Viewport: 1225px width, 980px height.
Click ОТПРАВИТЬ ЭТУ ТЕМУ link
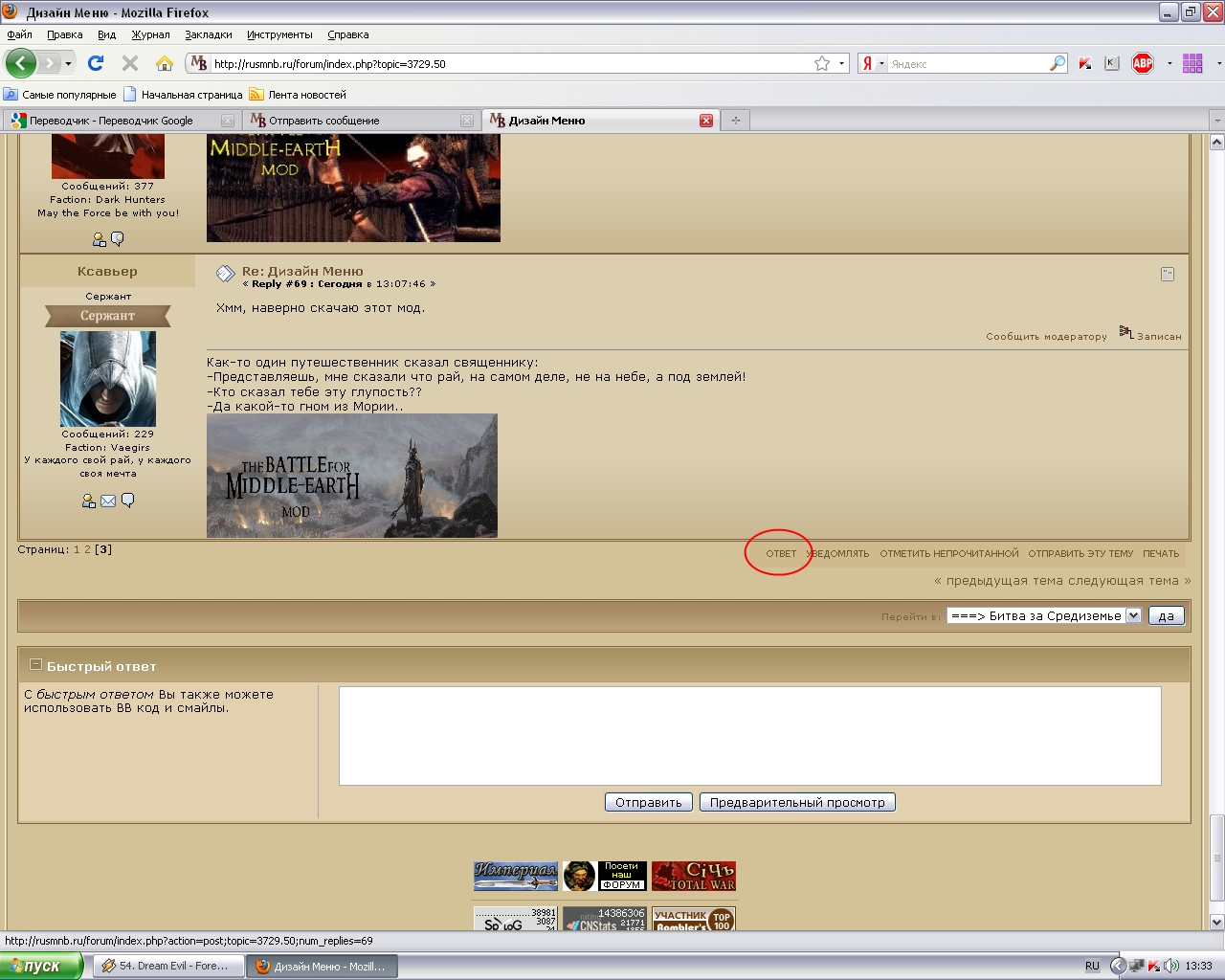click(1080, 553)
